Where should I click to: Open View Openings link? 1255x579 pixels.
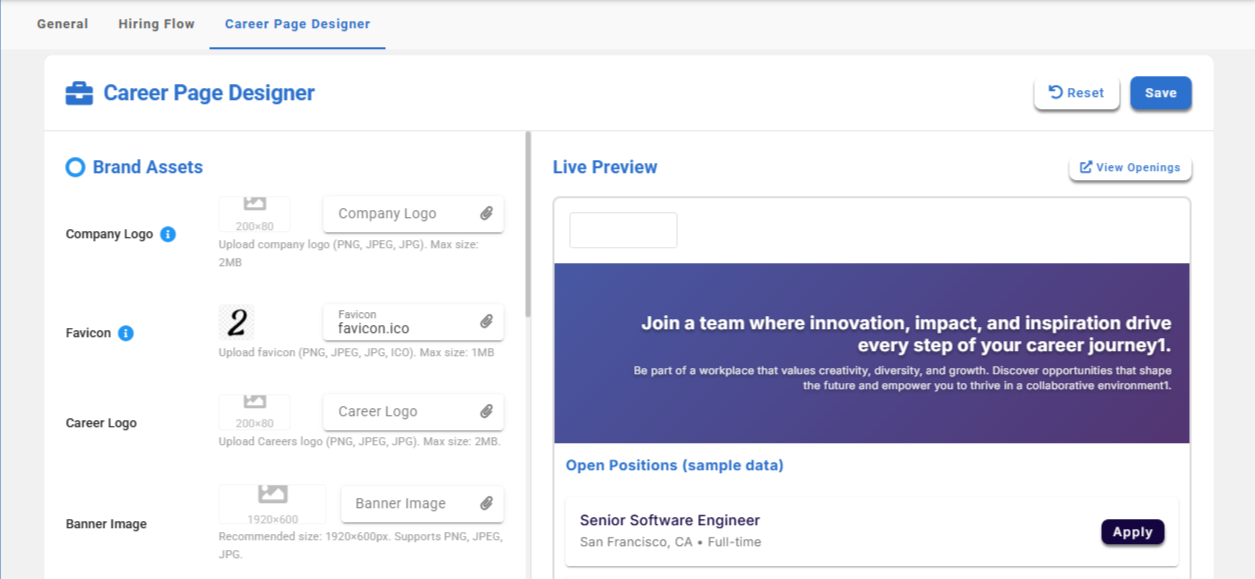(x=1130, y=167)
